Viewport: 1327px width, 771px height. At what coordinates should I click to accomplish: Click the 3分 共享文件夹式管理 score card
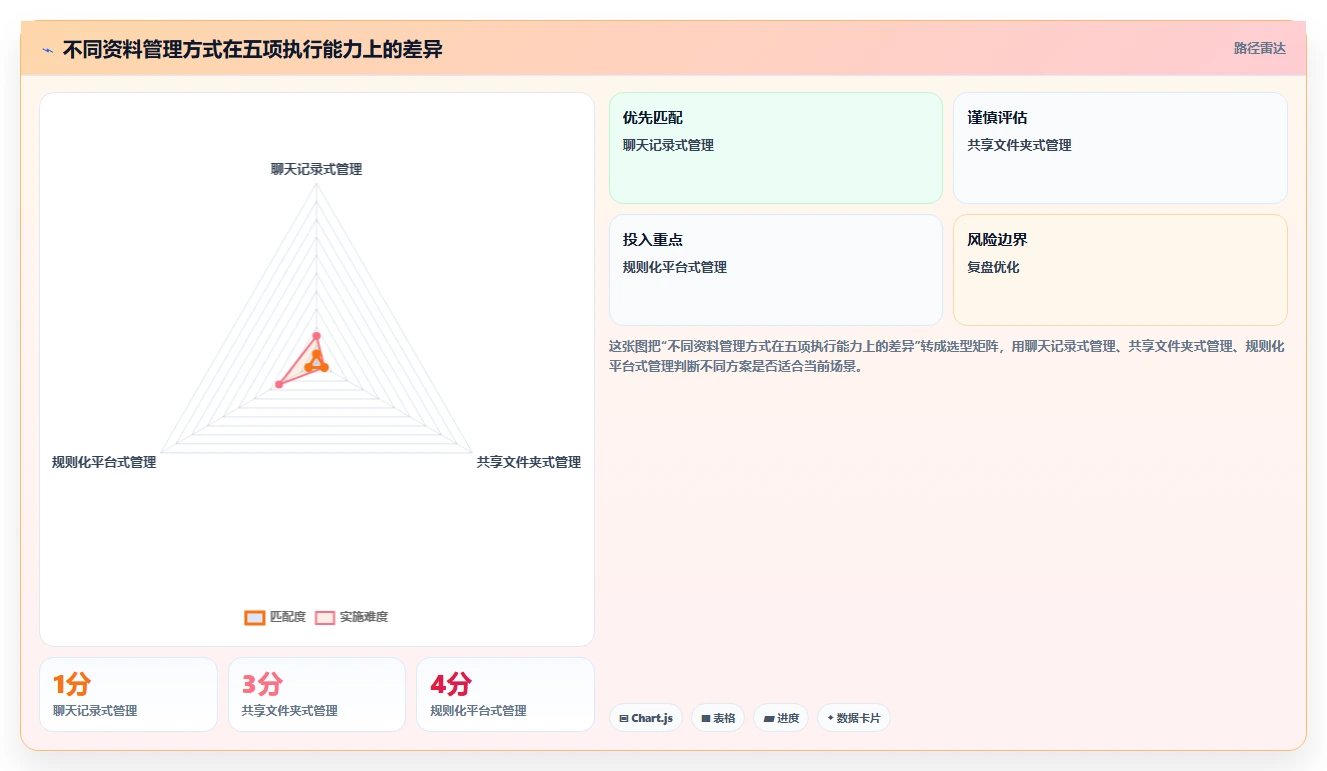click(317, 694)
